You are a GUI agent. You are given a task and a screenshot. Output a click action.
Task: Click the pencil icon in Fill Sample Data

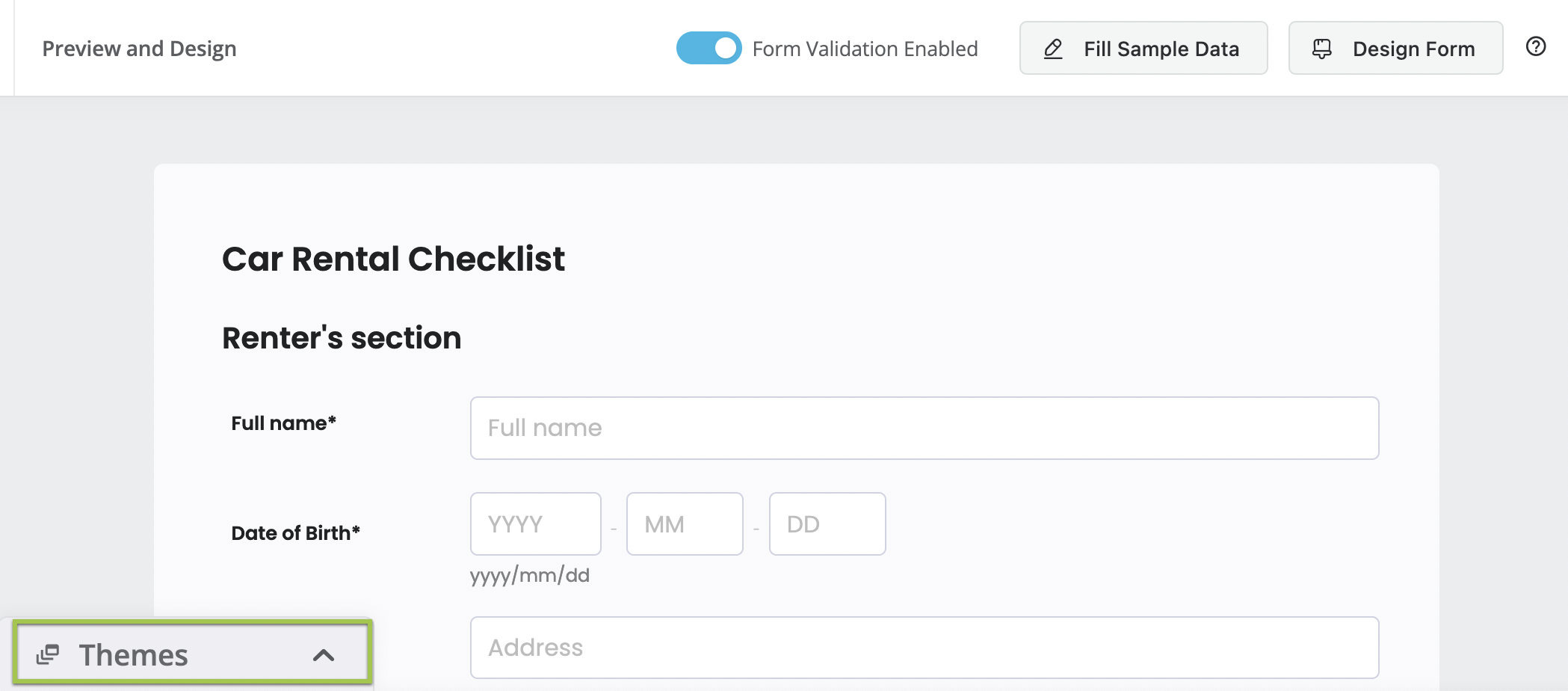point(1053,49)
